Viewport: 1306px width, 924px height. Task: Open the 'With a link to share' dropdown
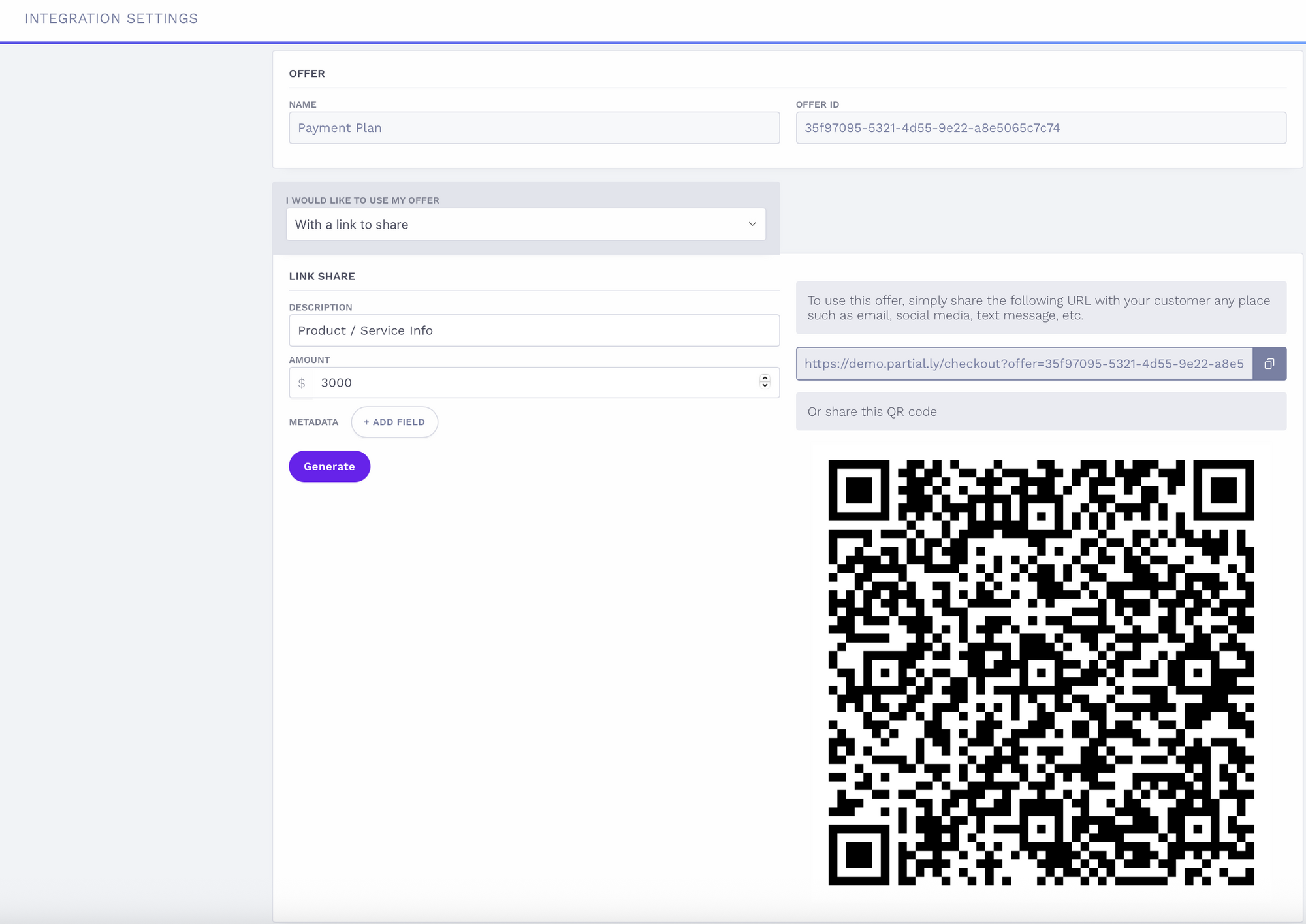tap(526, 224)
